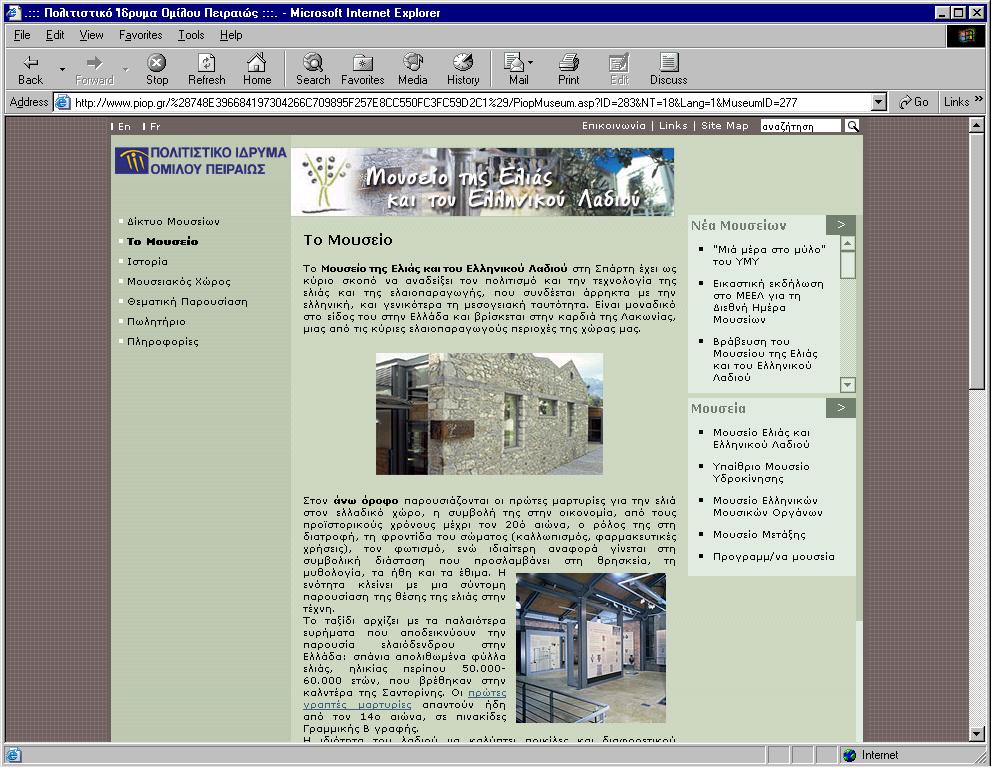Switch to English via En link

pyautogui.click(x=124, y=126)
